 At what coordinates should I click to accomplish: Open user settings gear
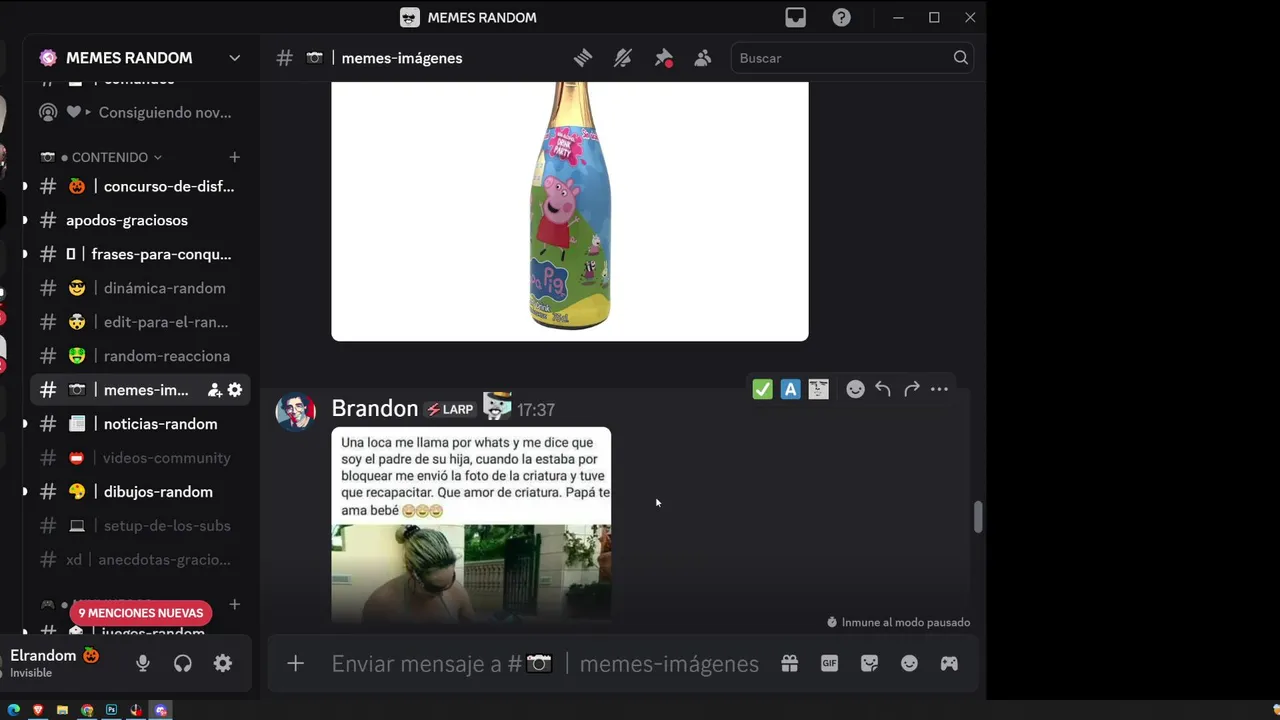pos(223,663)
